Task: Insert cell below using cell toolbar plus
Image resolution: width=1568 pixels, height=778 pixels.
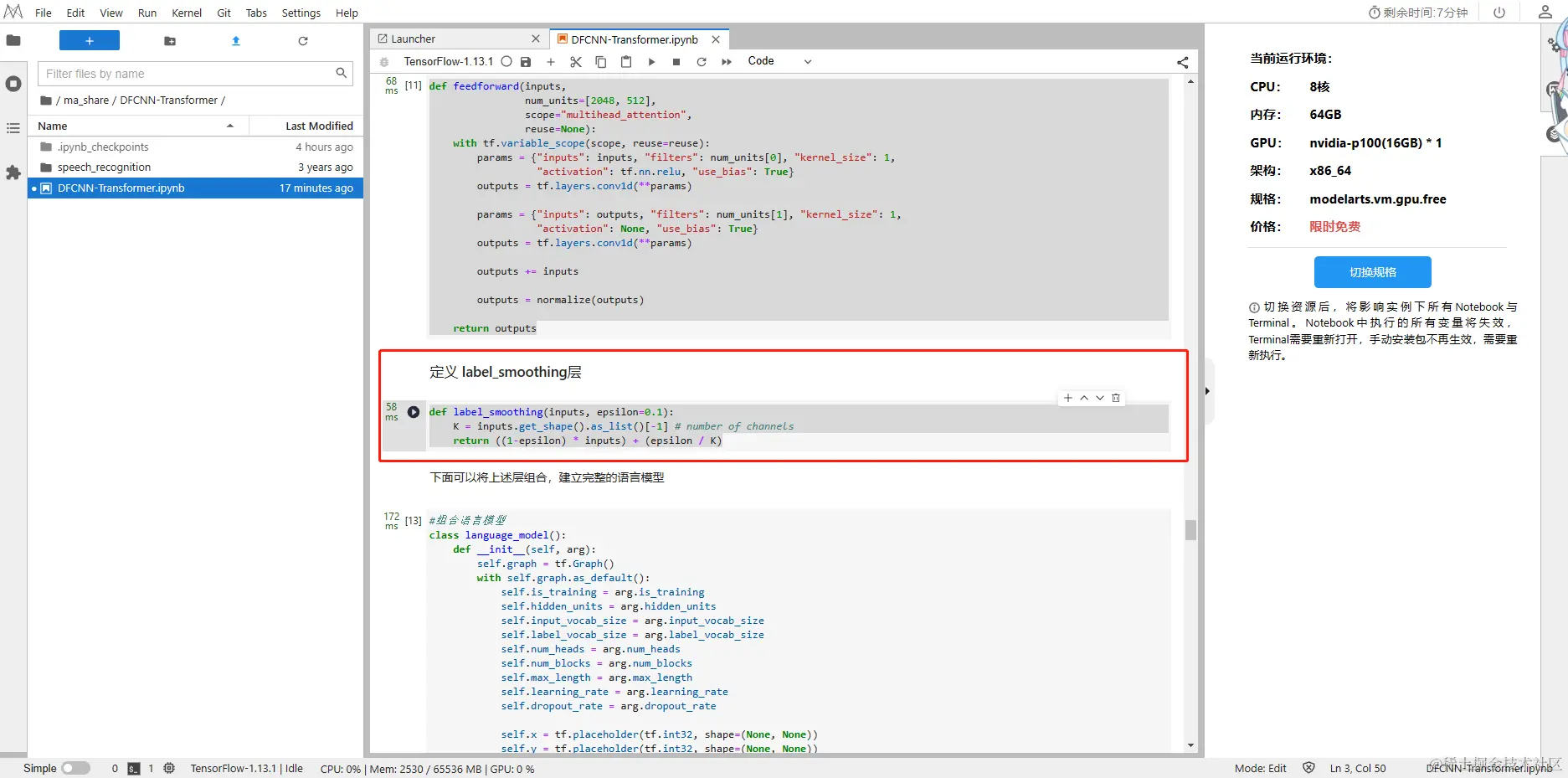Action: [x=1068, y=398]
